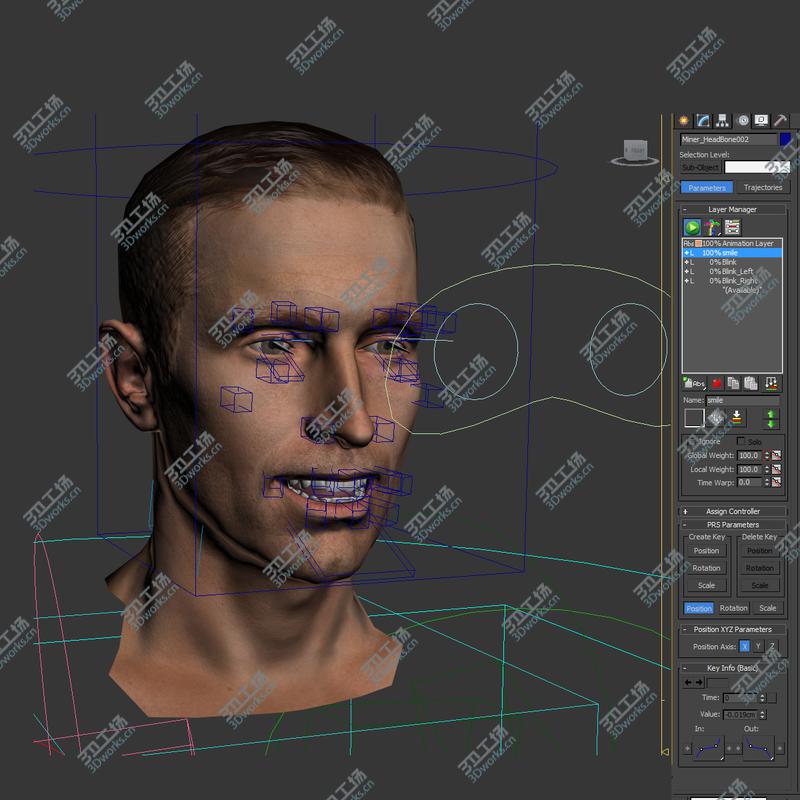Screen dimensions: 800x800
Task: Toggle the Ignore checkbox
Action: [691, 441]
